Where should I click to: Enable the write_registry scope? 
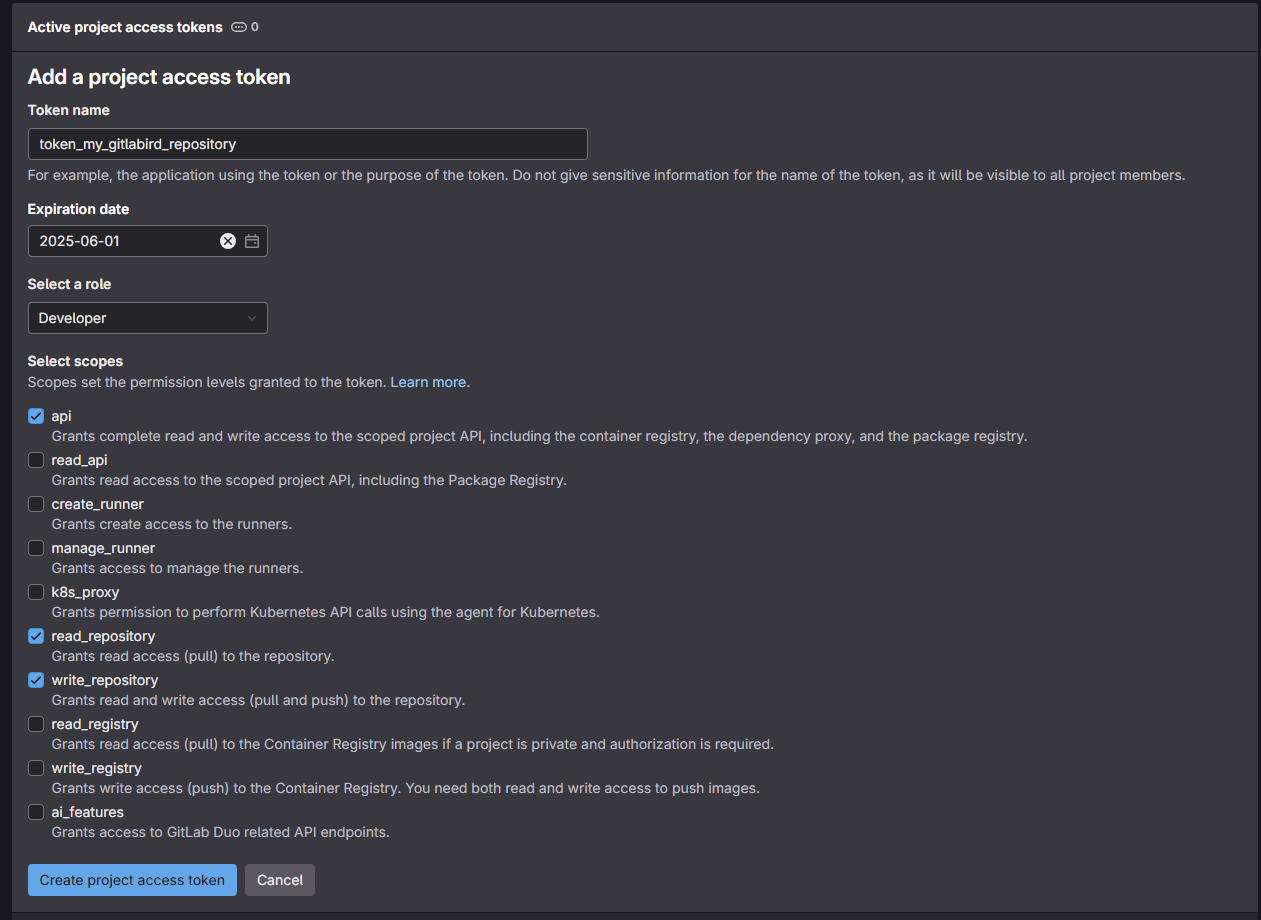(x=36, y=768)
